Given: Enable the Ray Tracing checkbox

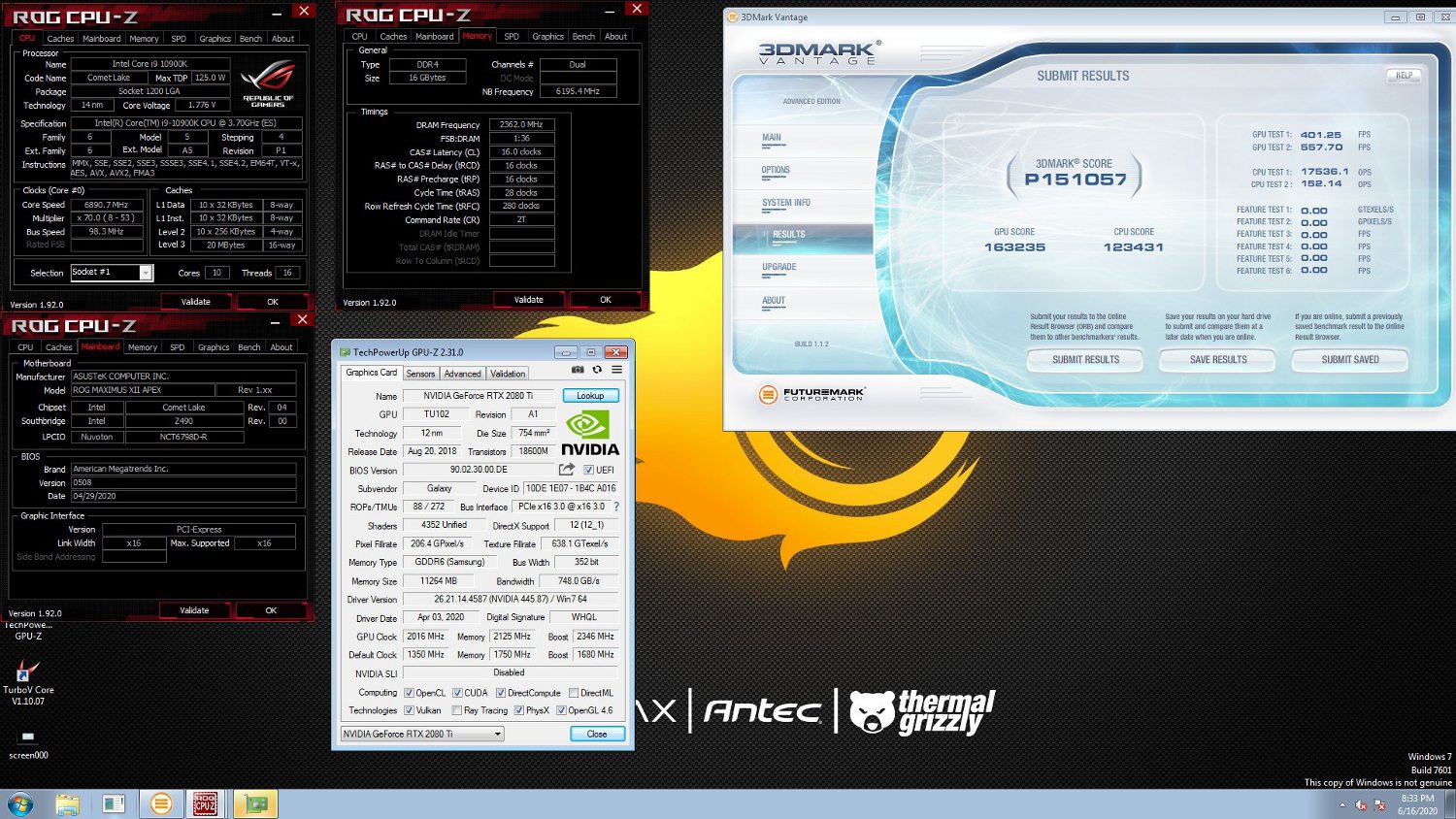Looking at the screenshot, I should [x=456, y=710].
